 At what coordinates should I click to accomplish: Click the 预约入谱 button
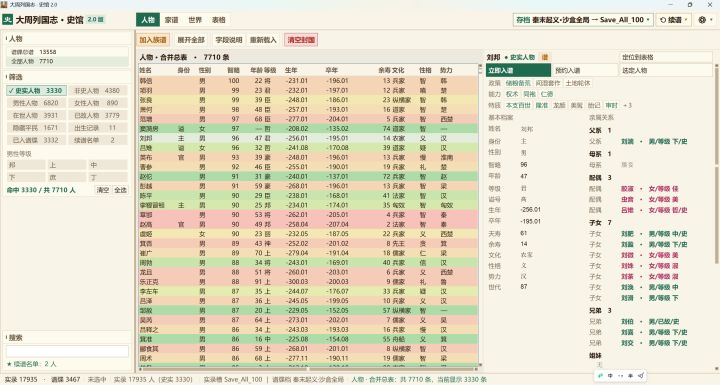click(x=585, y=70)
